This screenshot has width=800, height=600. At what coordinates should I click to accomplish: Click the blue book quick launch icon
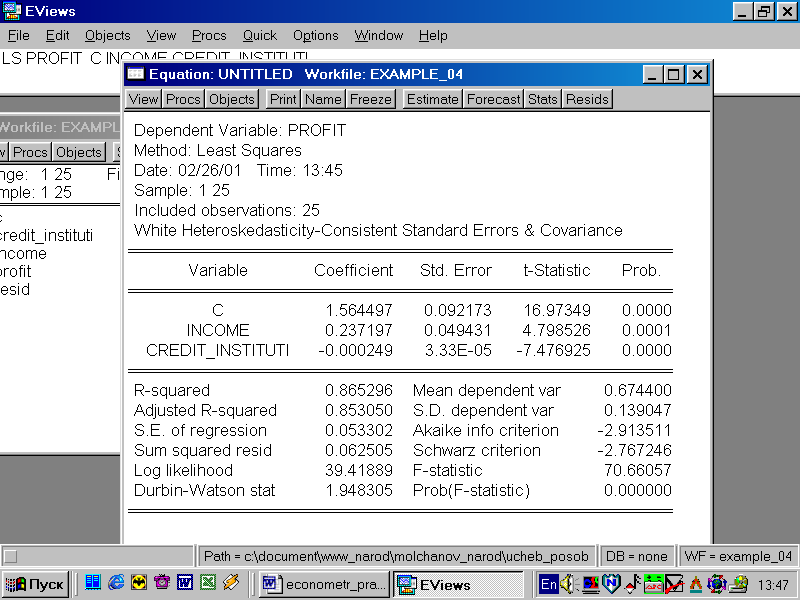point(93,583)
